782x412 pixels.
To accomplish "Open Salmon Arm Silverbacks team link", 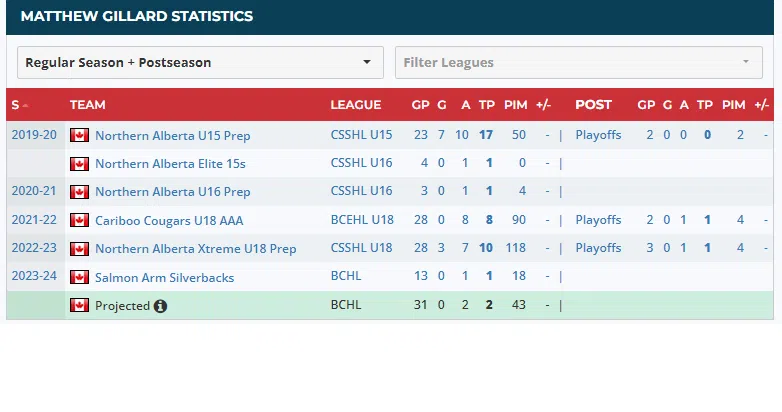I will pyautogui.click(x=164, y=277).
